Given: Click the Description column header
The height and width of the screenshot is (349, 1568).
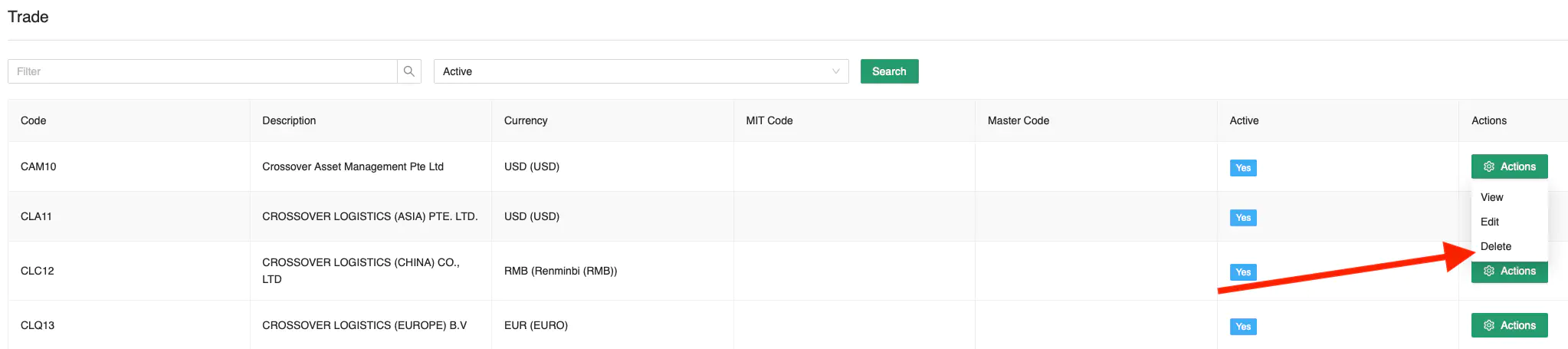Looking at the screenshot, I should pos(289,120).
